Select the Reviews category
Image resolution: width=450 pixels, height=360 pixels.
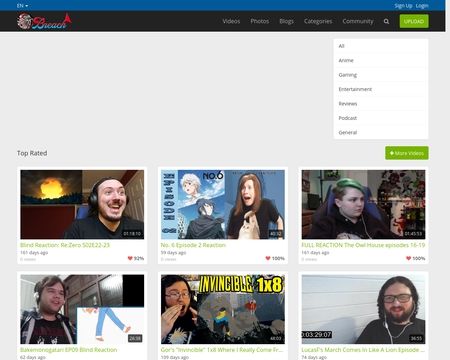pos(381,104)
